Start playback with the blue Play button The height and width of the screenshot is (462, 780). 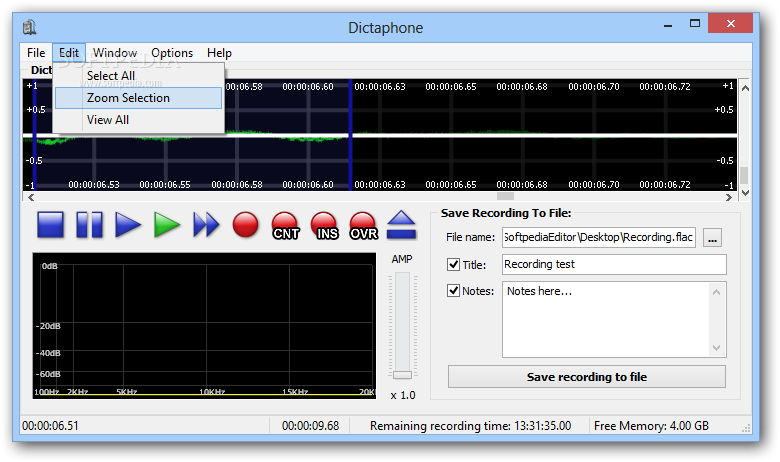tap(128, 225)
